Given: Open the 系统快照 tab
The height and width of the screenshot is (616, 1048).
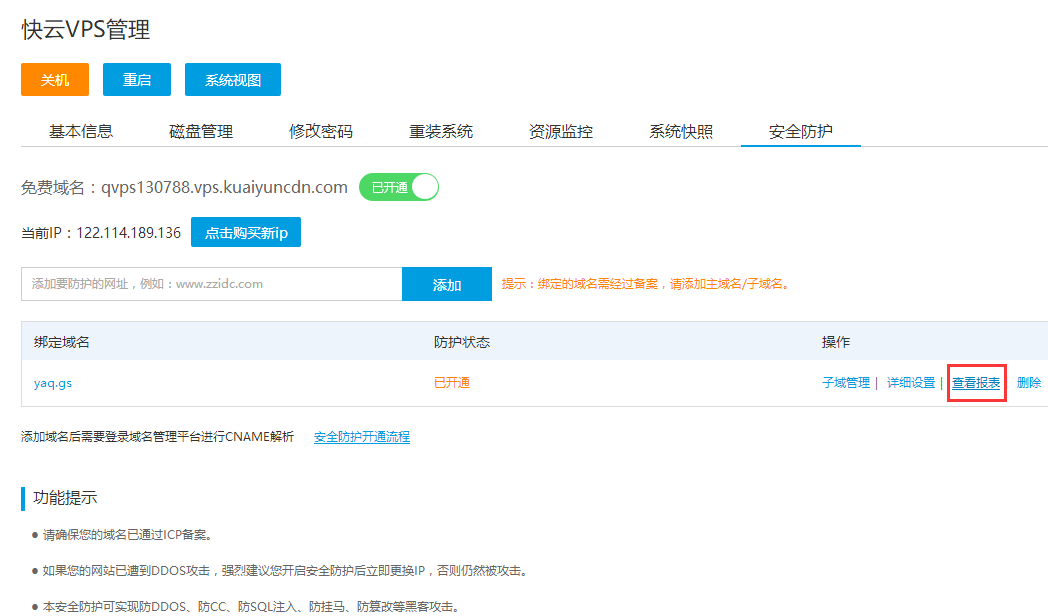Looking at the screenshot, I should tap(681, 131).
